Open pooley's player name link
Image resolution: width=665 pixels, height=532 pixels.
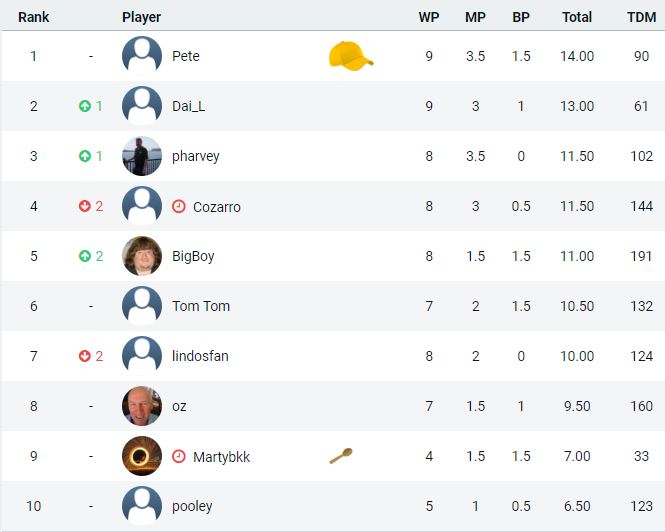coord(192,506)
